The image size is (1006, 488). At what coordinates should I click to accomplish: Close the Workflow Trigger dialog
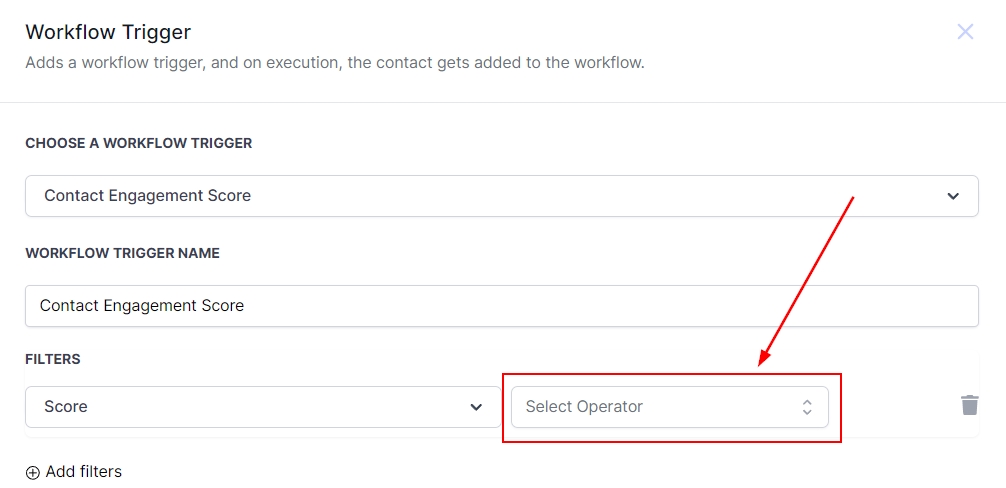click(x=965, y=32)
